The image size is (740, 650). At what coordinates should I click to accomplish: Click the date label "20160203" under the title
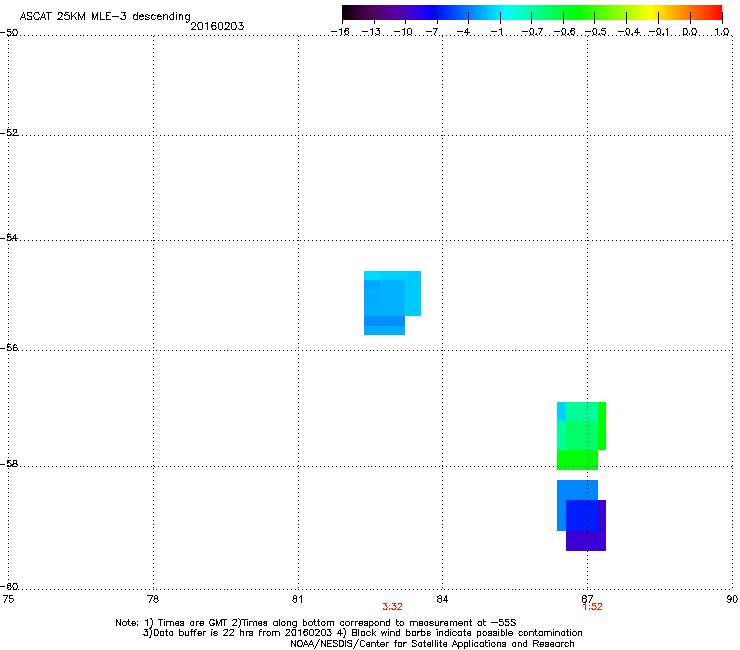217,26
